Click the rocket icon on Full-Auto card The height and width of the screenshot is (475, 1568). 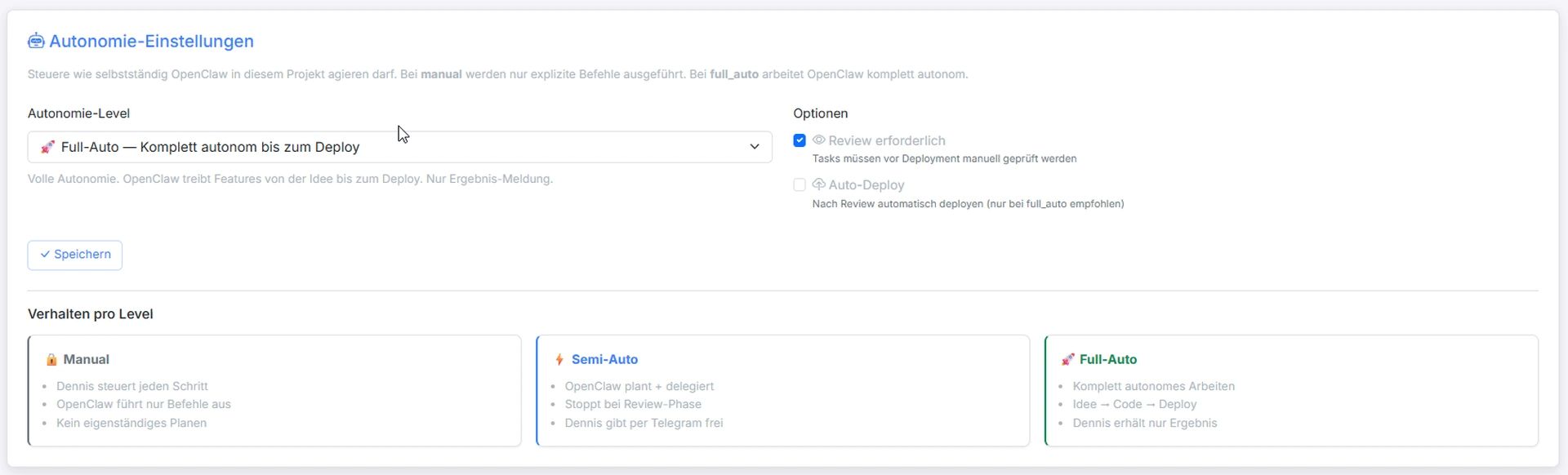click(x=1067, y=360)
